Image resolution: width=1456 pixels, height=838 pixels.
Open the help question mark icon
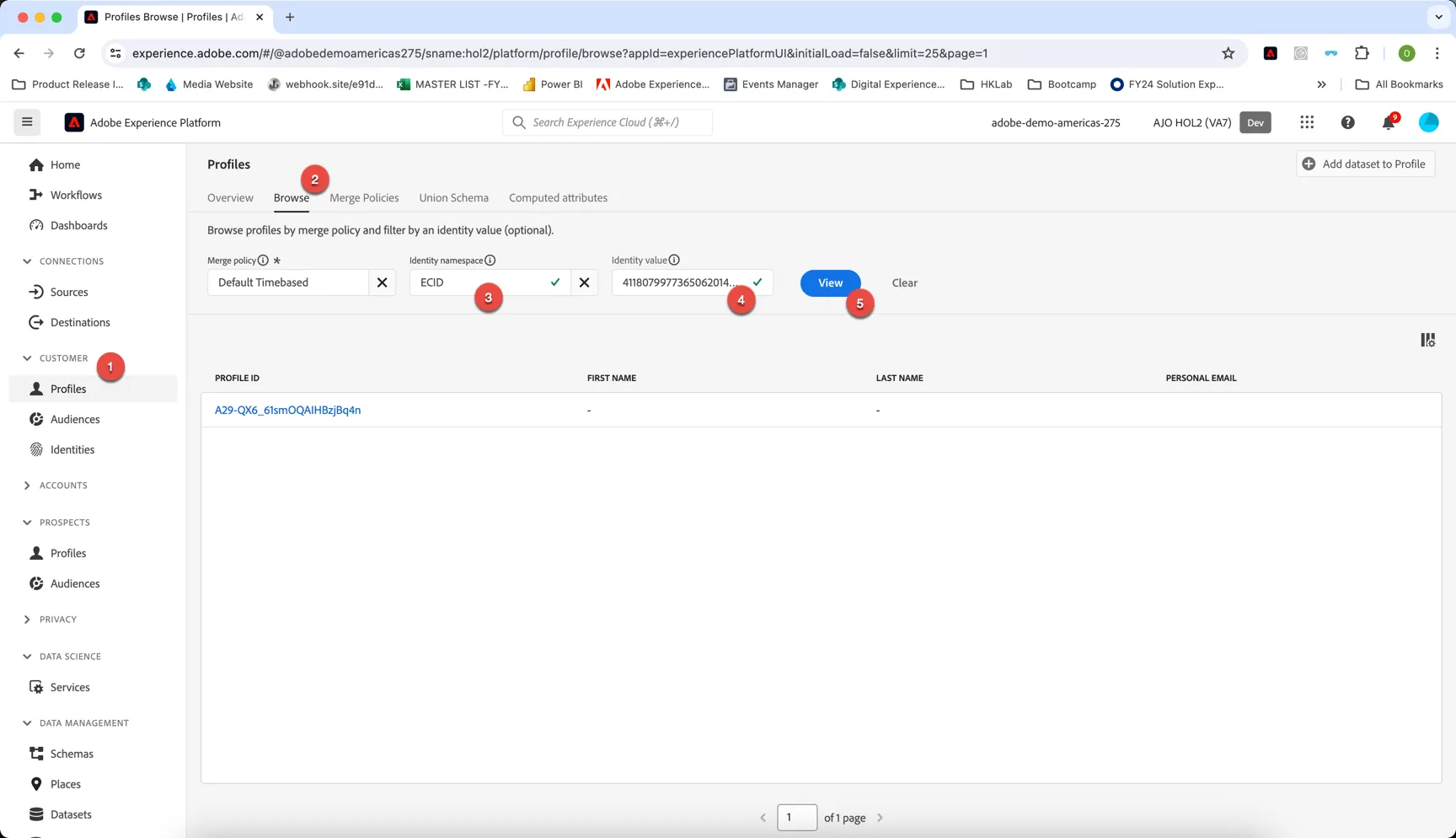point(1348,122)
